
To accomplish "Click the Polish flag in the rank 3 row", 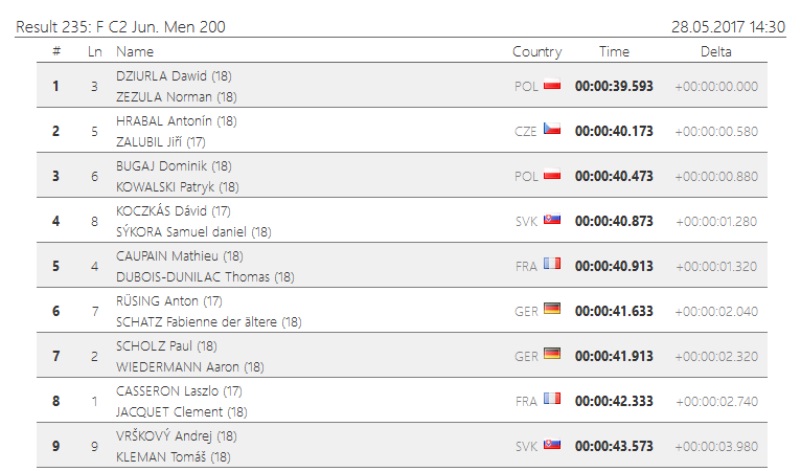I will click(551, 175).
